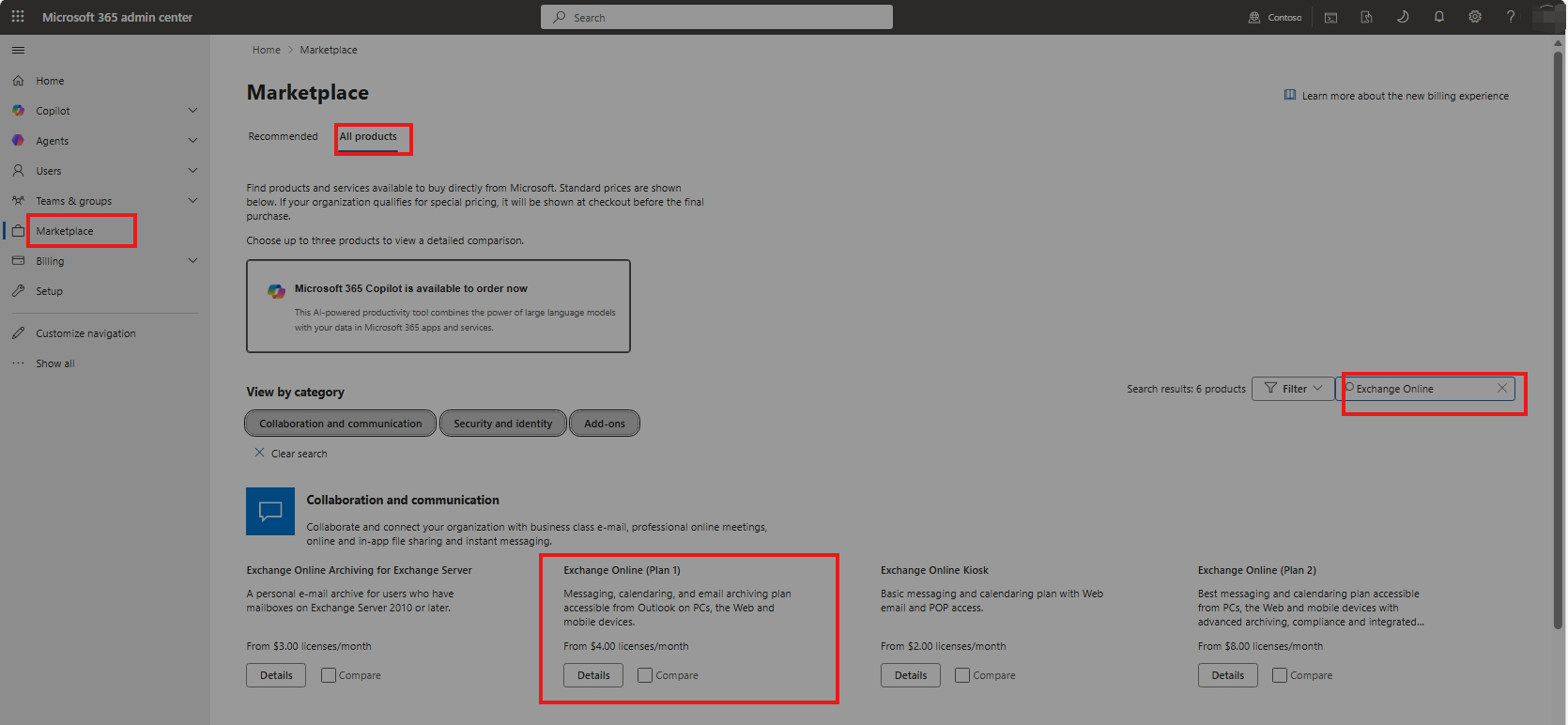Click Clear search link

(291, 454)
